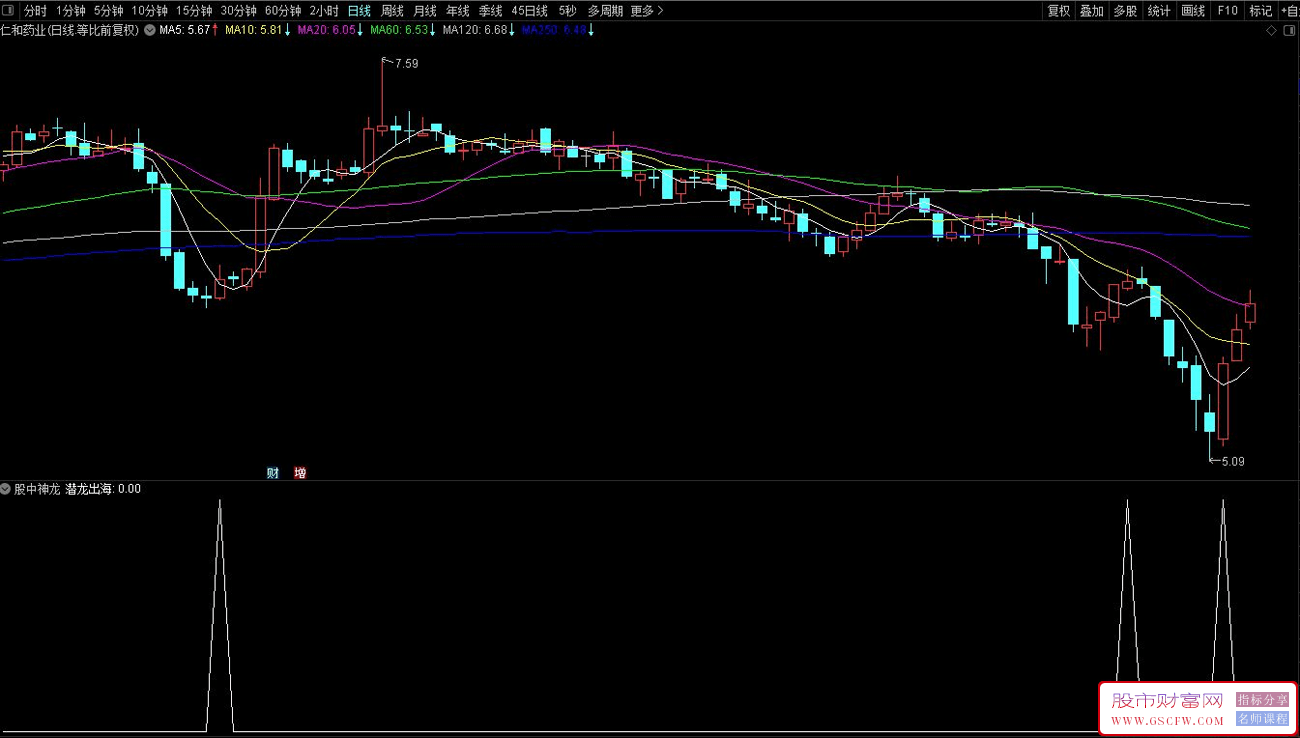This screenshot has width=1300, height=738.
Task: Click the 指标分享 link
Action: point(1262,700)
